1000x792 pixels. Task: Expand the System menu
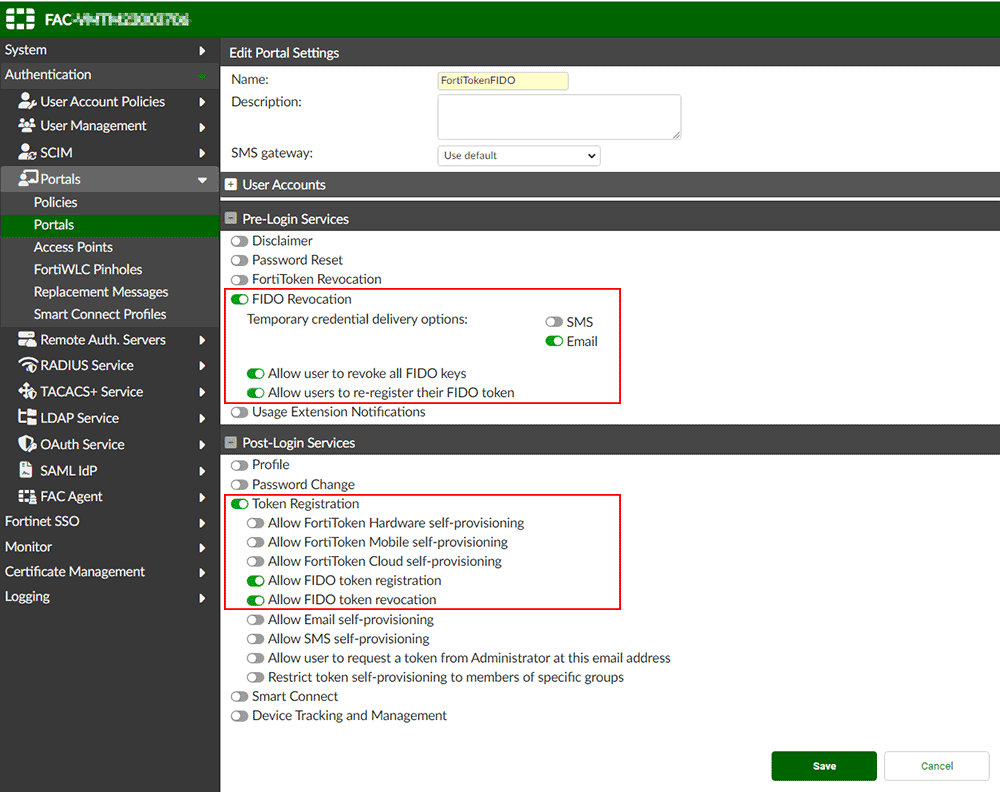pos(109,50)
